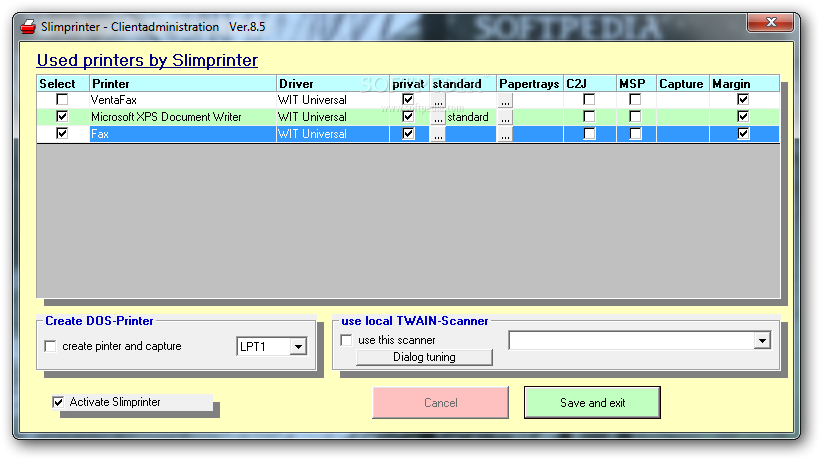Check create pinter and capture
This screenshot has height=460, width=821.
(50, 346)
